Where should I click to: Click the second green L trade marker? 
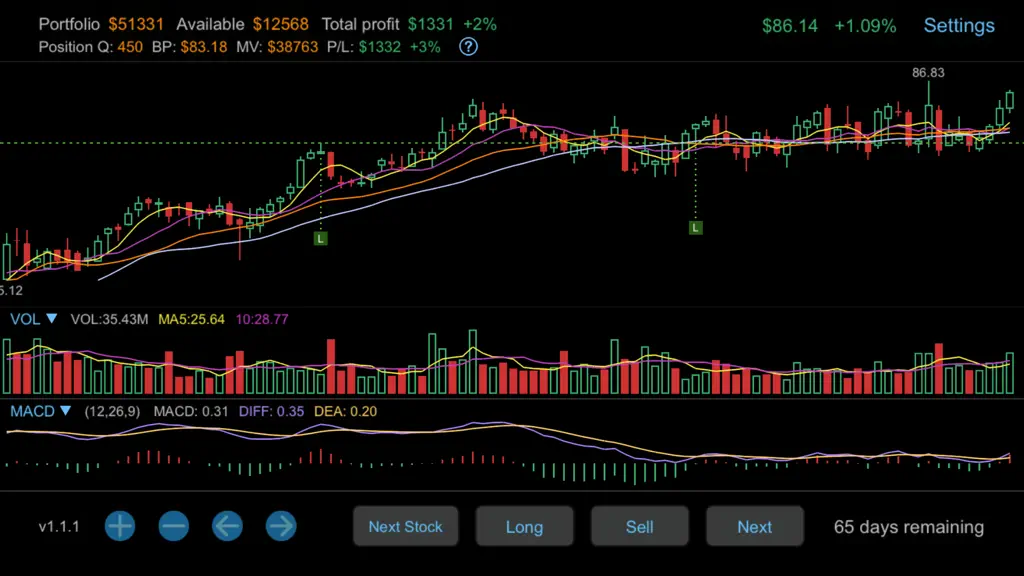coord(696,228)
